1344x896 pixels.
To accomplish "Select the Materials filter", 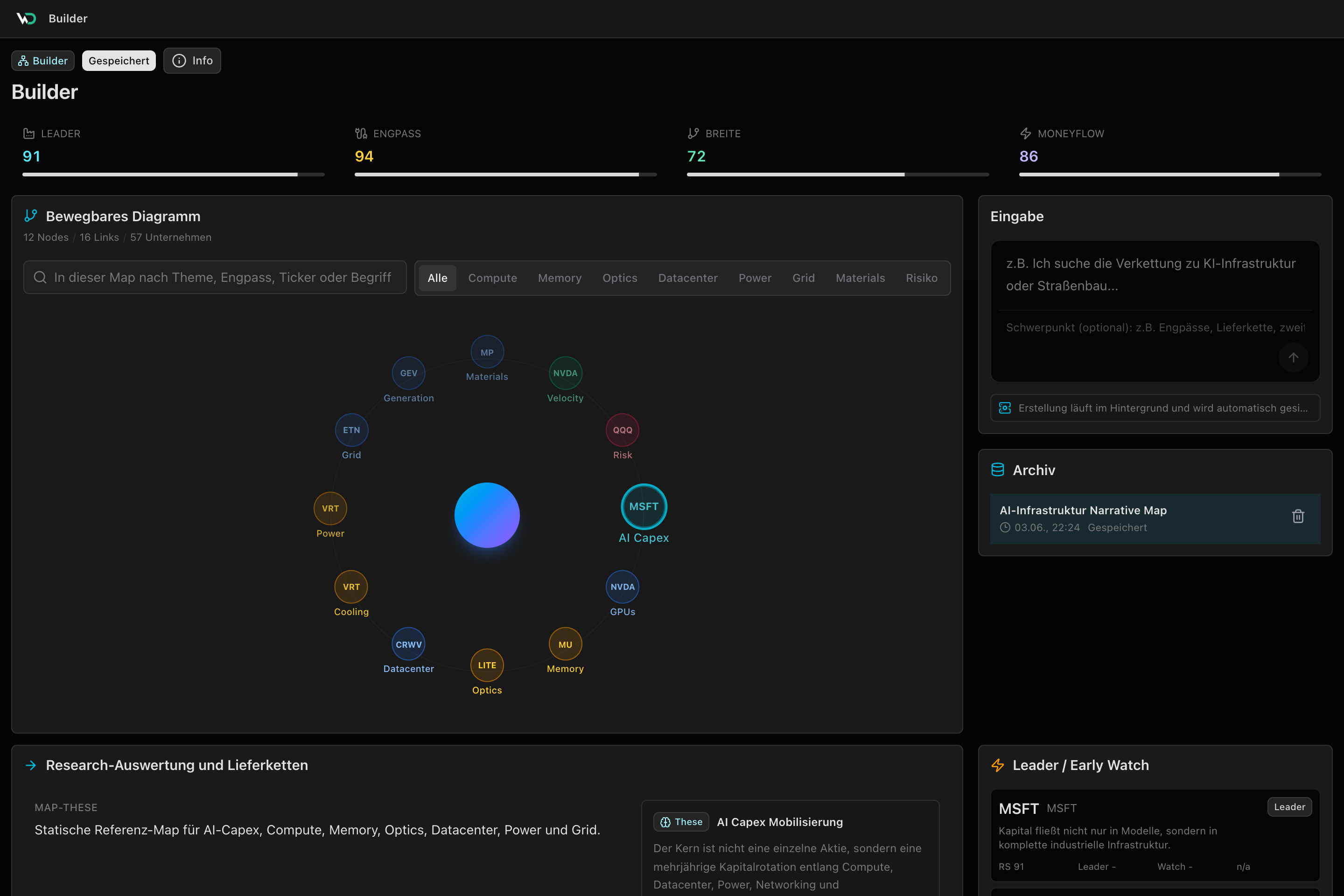I will coord(860,278).
